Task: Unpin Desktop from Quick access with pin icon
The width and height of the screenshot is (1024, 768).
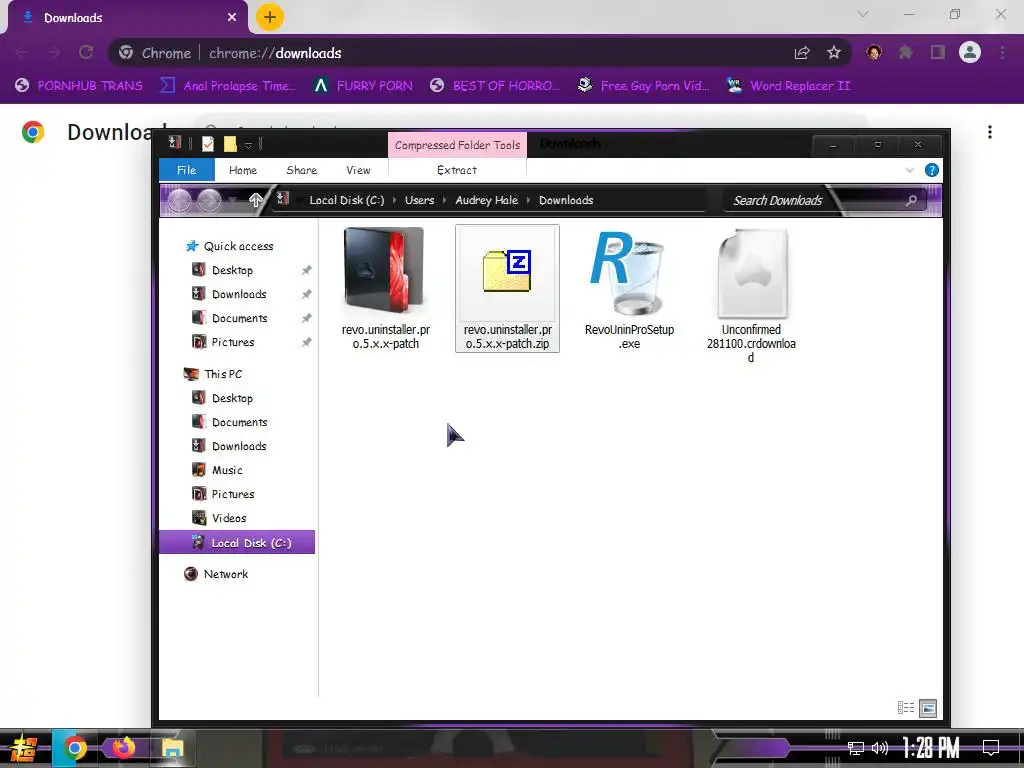Action: tap(306, 270)
